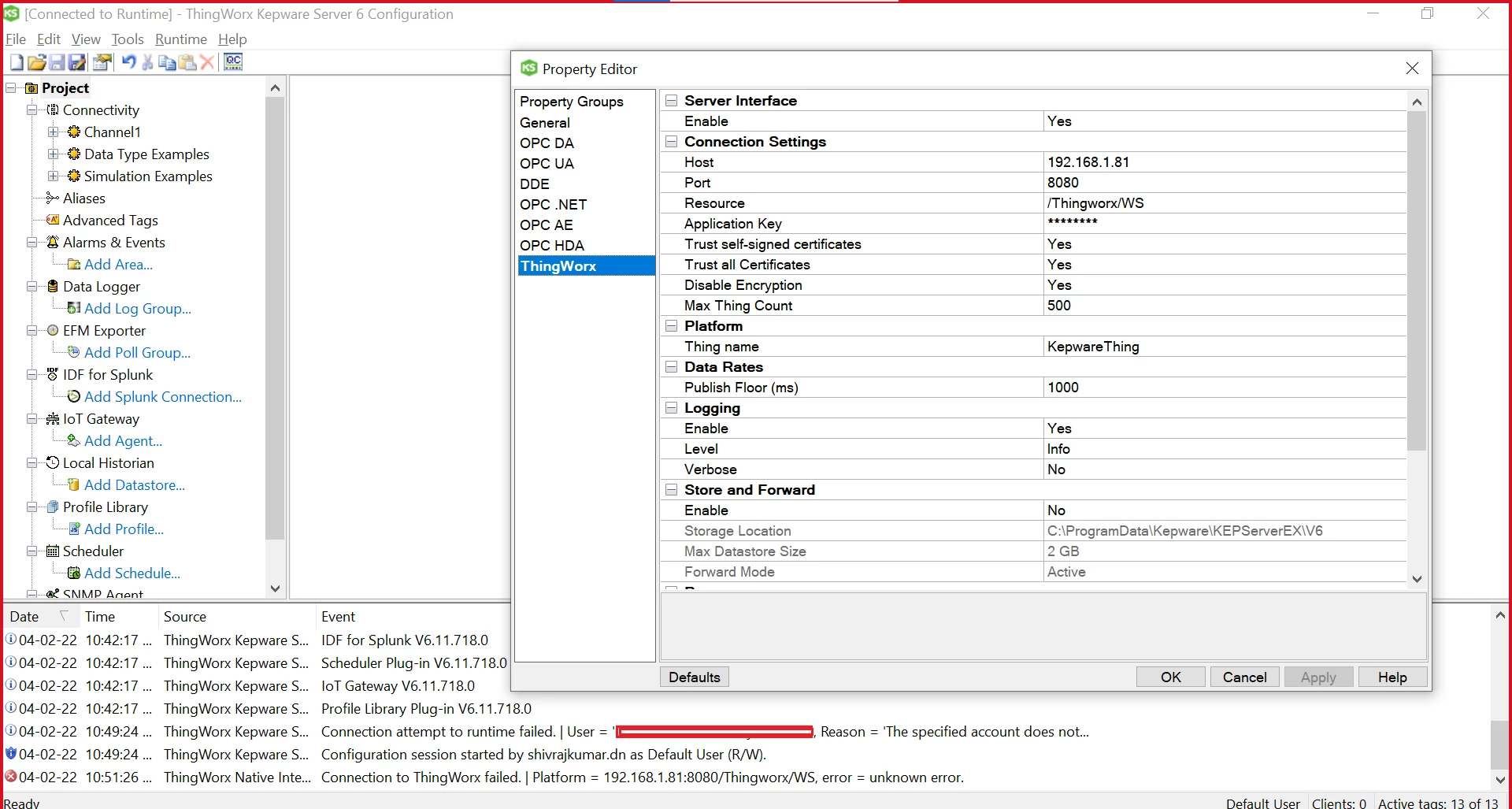The width and height of the screenshot is (1512, 809).
Task: Collapse the Platform property section
Action: click(671, 325)
